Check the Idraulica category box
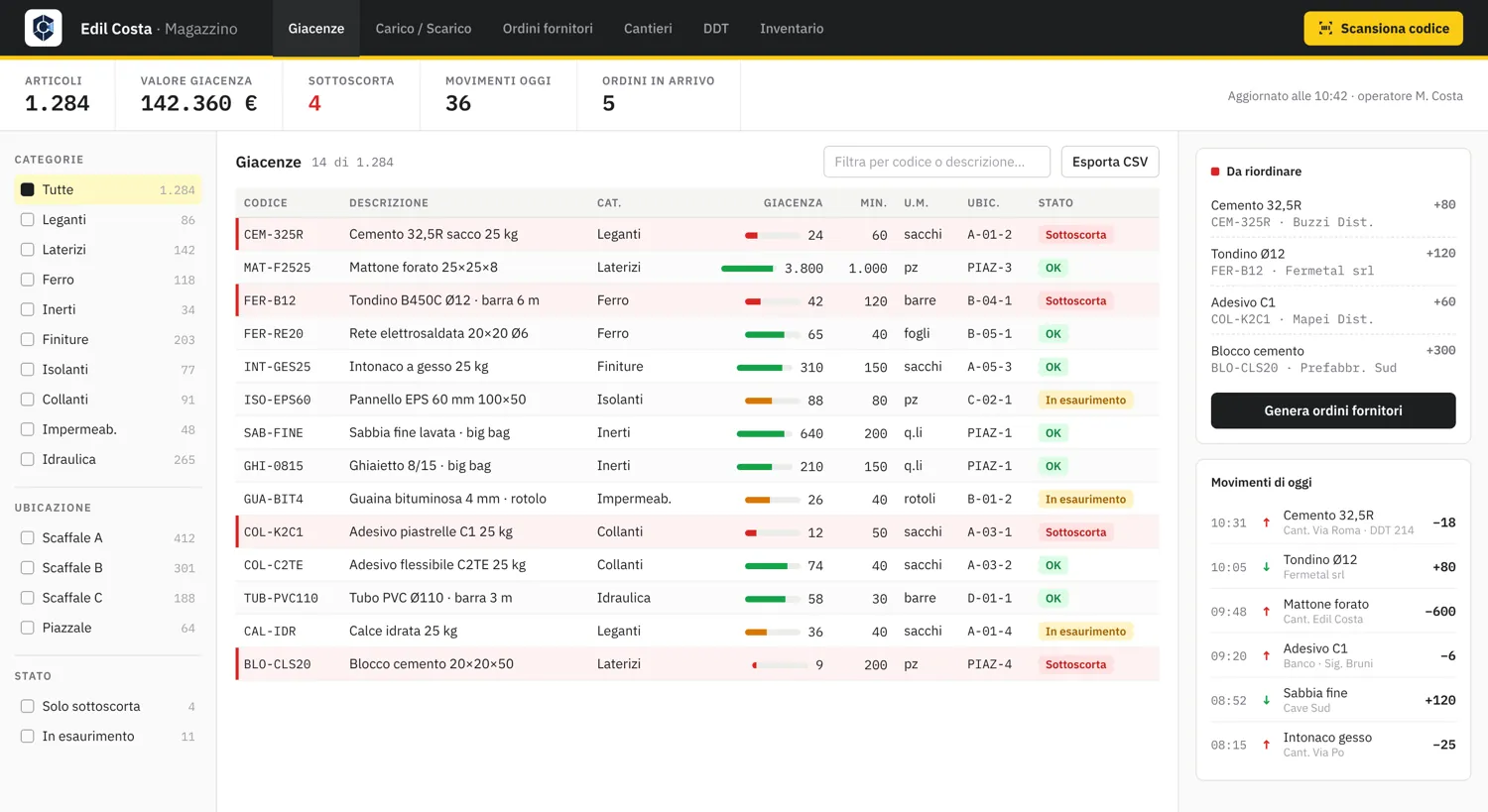The image size is (1488, 812). (x=28, y=459)
